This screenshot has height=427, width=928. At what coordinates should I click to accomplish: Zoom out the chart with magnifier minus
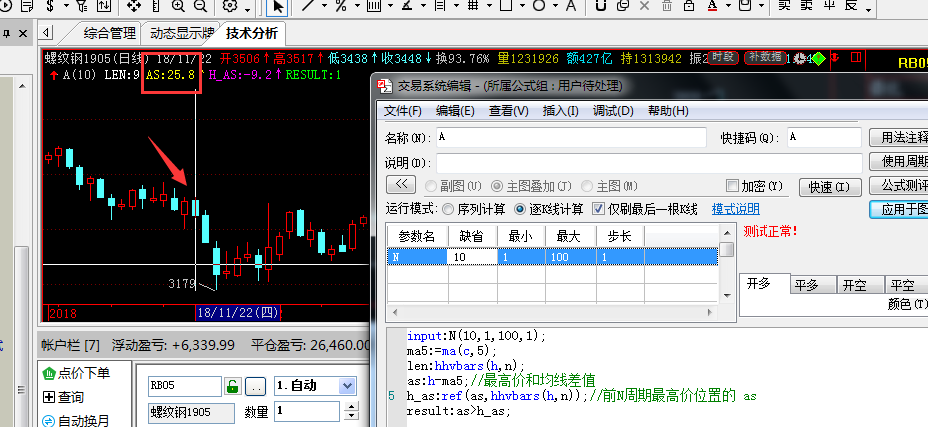[200, 6]
